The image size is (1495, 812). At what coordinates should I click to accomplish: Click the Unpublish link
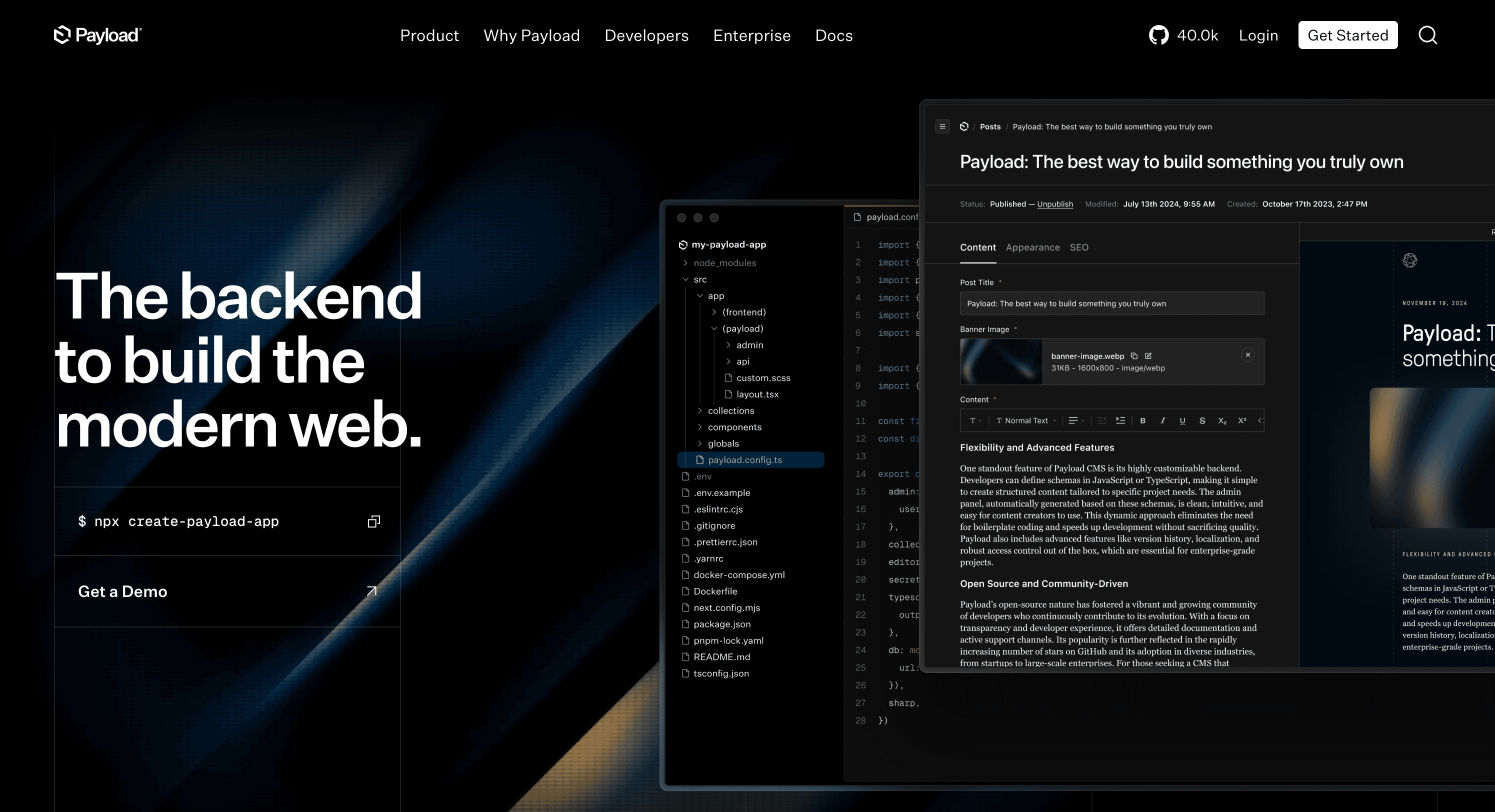1054,203
